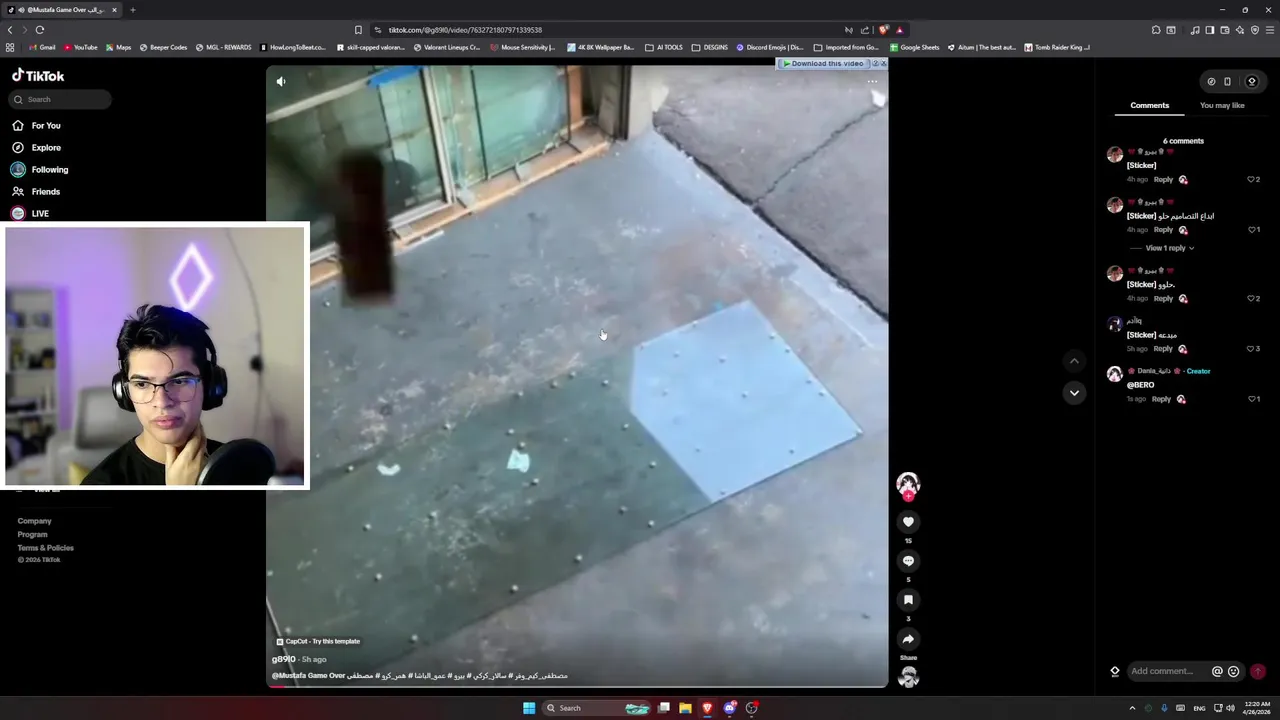This screenshot has height=720, width=1280.
Task: Click the Program footer link
Action: click(32, 534)
